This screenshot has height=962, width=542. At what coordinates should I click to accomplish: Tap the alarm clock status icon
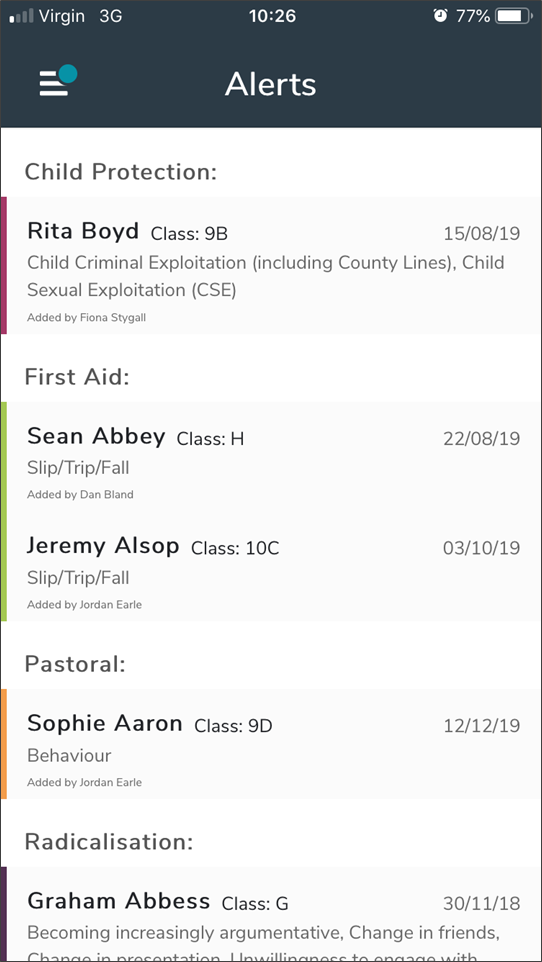click(440, 16)
